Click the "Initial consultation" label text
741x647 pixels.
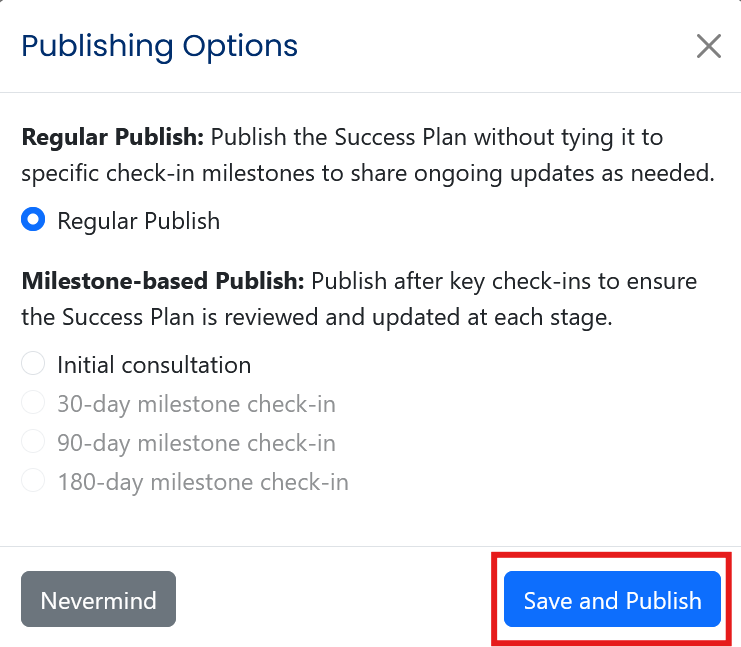pos(154,365)
